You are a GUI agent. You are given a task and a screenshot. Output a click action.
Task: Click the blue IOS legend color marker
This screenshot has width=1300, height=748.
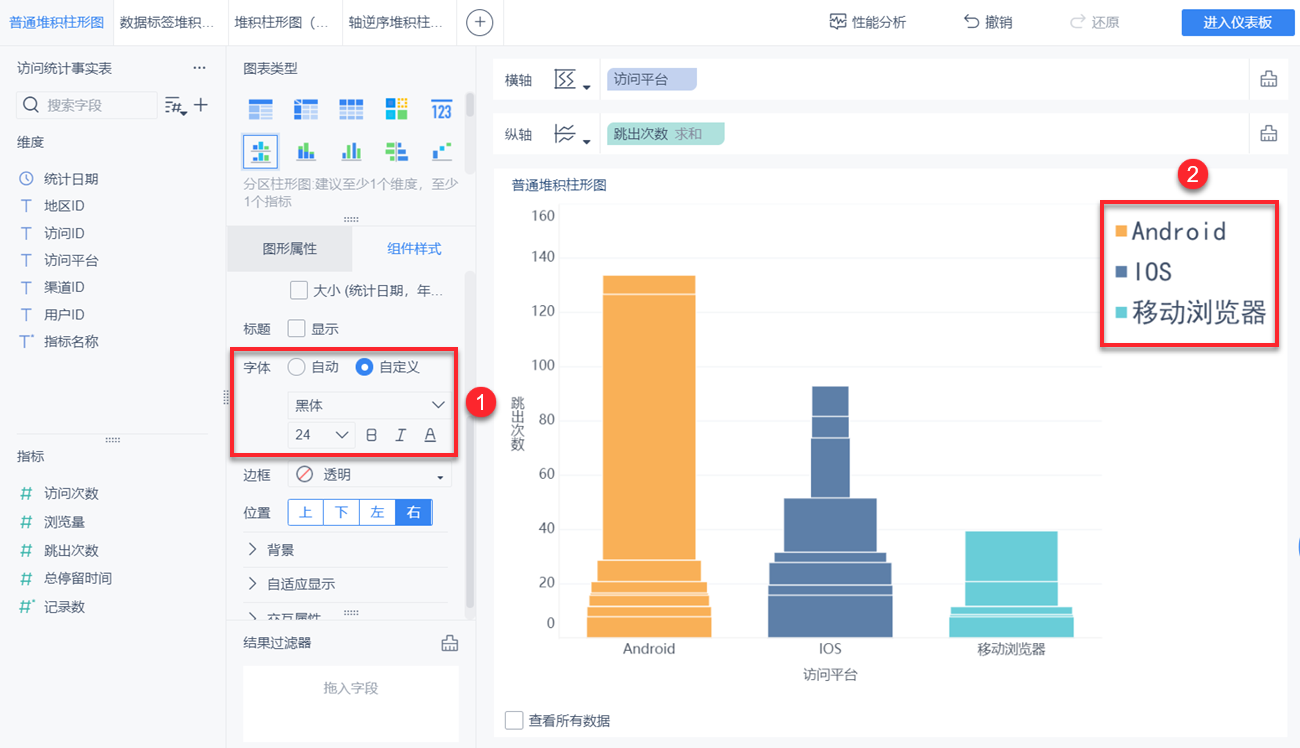click(1121, 272)
